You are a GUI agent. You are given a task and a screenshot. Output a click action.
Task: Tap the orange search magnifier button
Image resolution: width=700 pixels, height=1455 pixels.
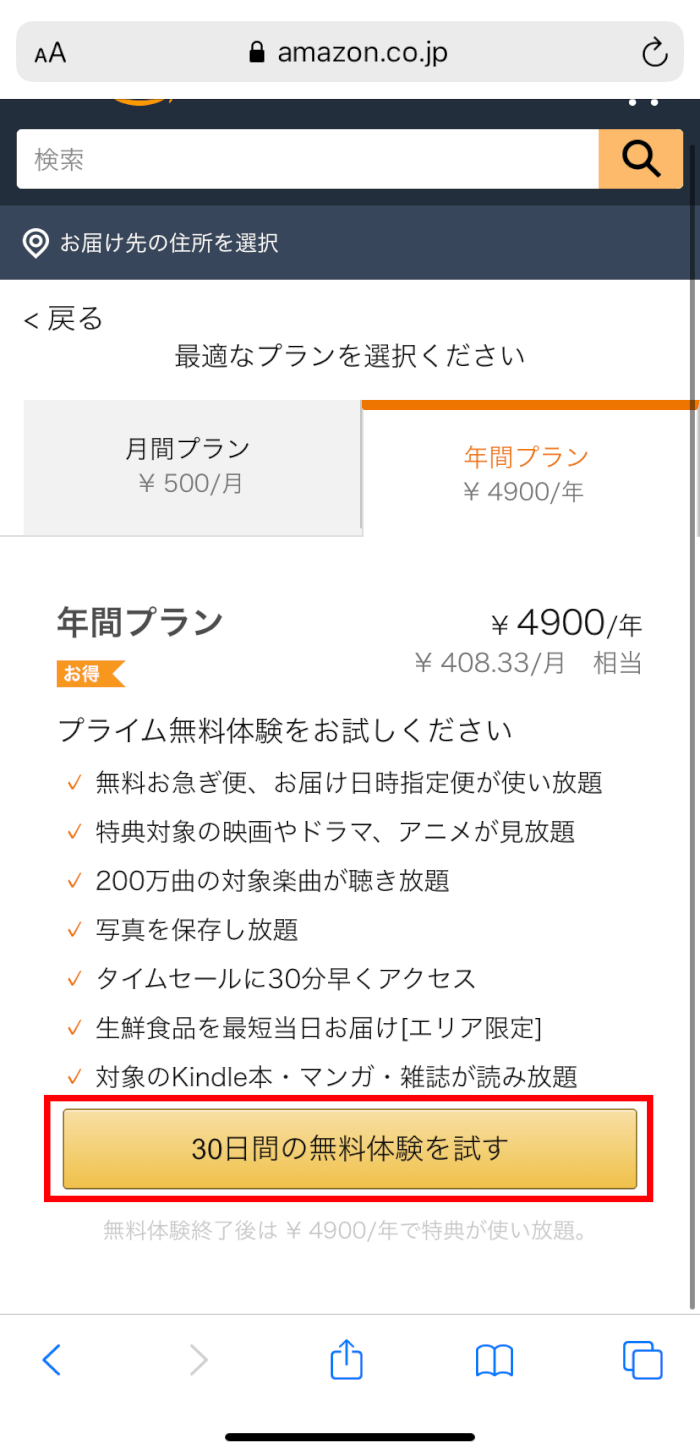pyautogui.click(x=640, y=159)
